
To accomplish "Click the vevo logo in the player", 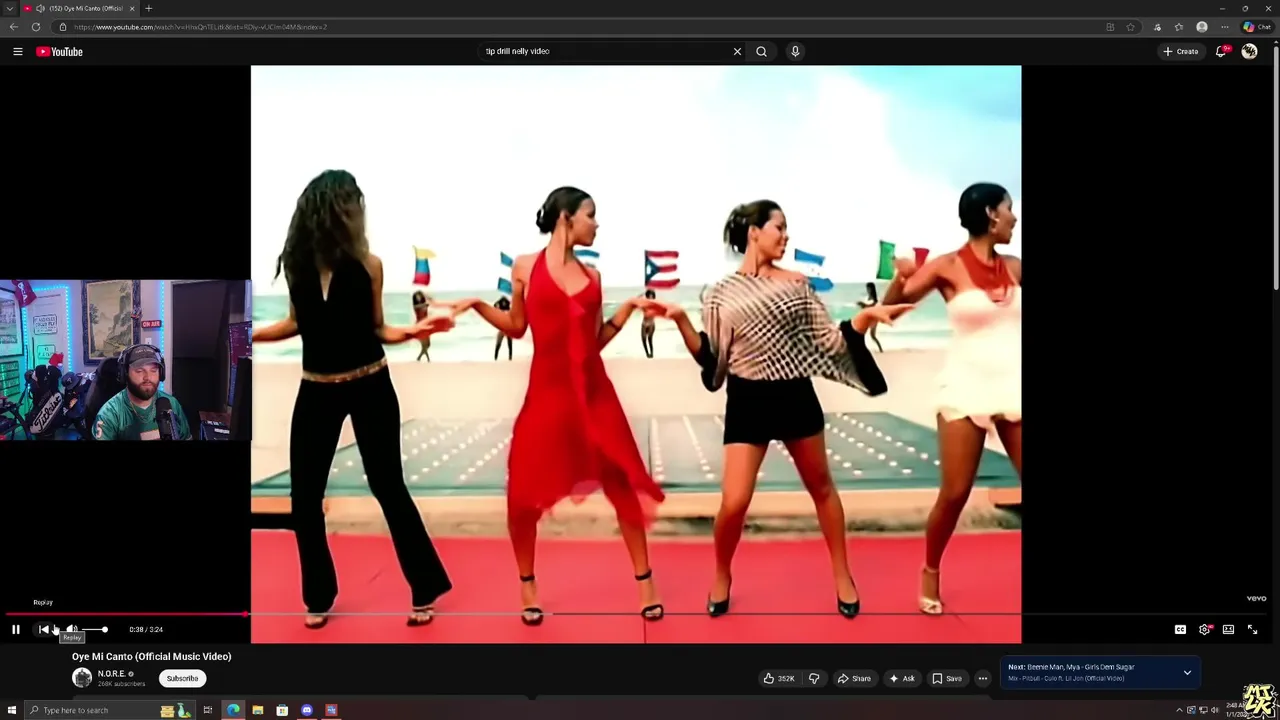I will tap(1257, 598).
